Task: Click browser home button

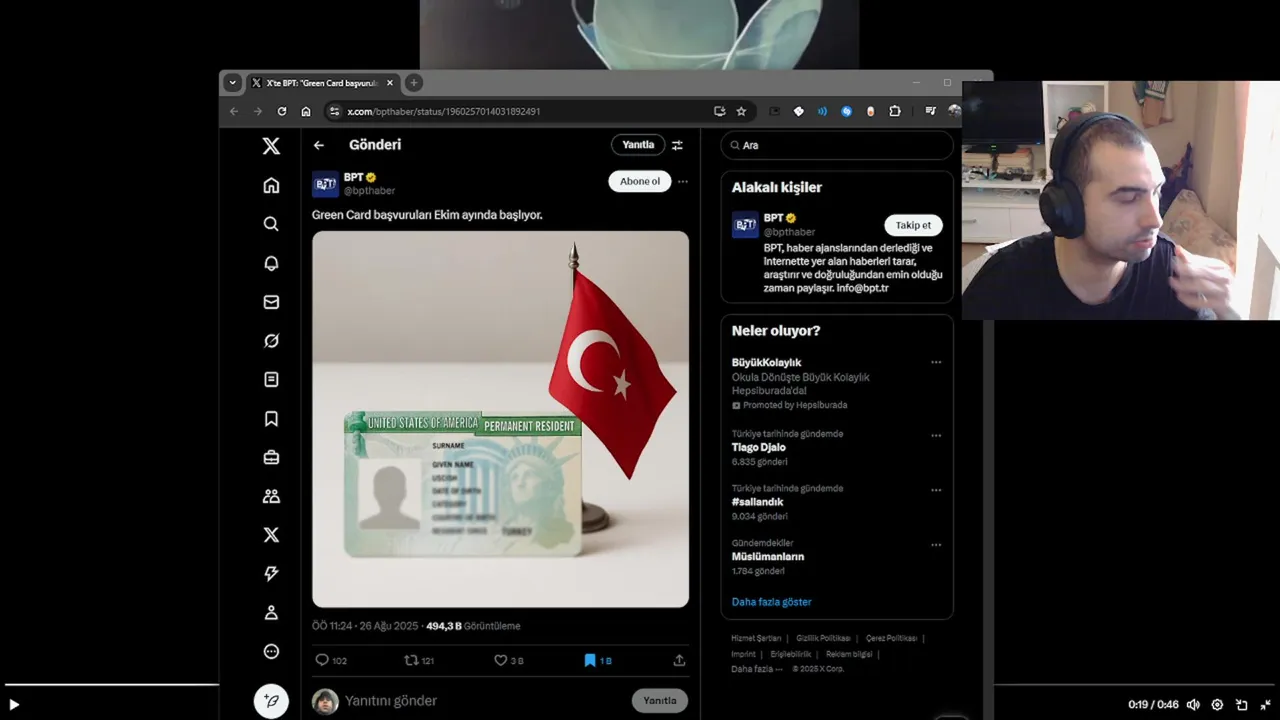Action: 306,111
